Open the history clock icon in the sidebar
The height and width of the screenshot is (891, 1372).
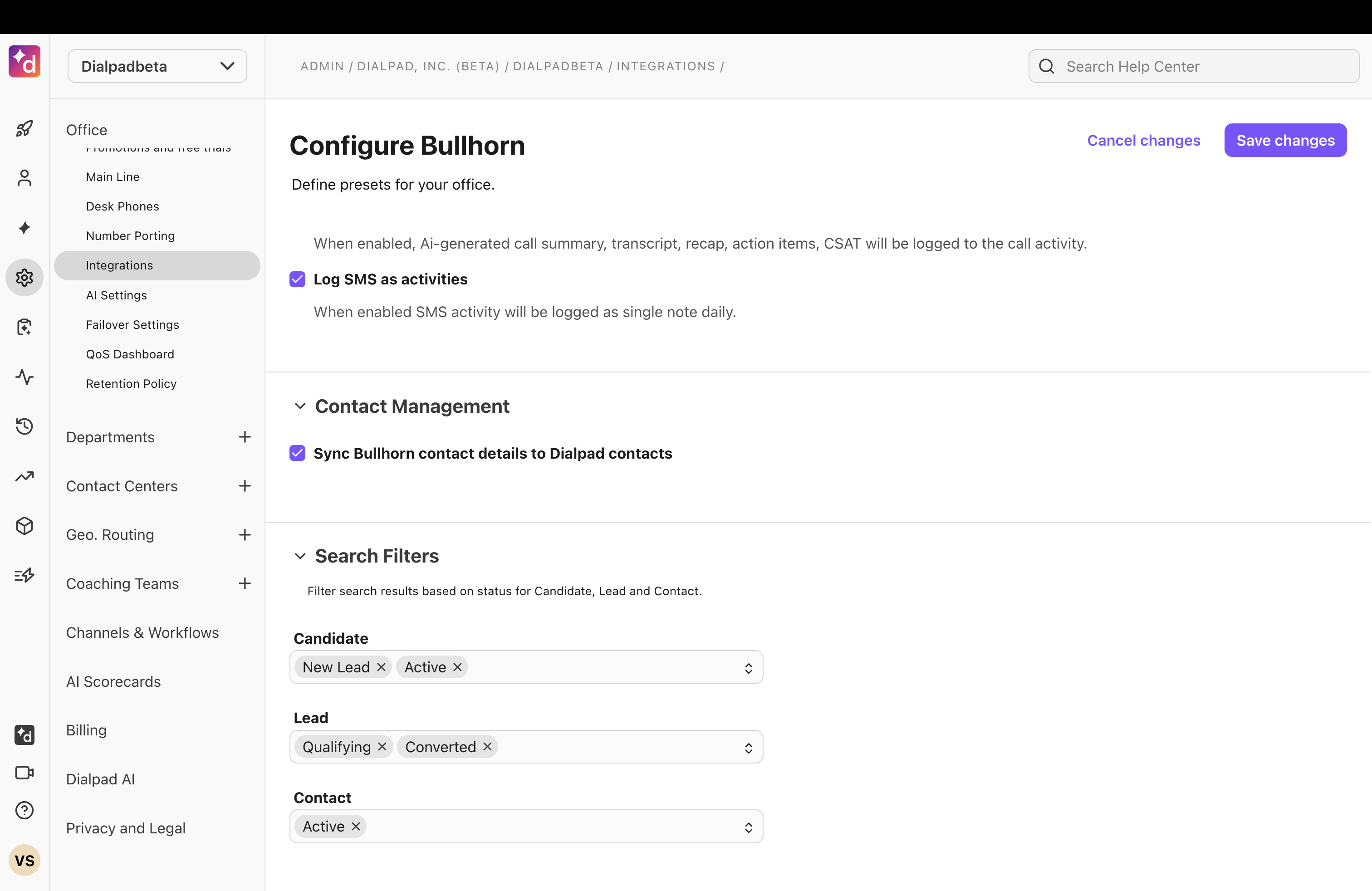coord(24,426)
